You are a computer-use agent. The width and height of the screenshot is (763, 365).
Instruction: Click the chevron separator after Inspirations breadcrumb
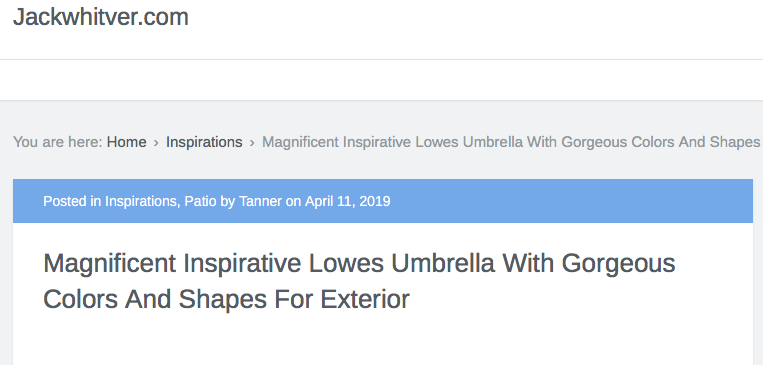tap(252, 143)
